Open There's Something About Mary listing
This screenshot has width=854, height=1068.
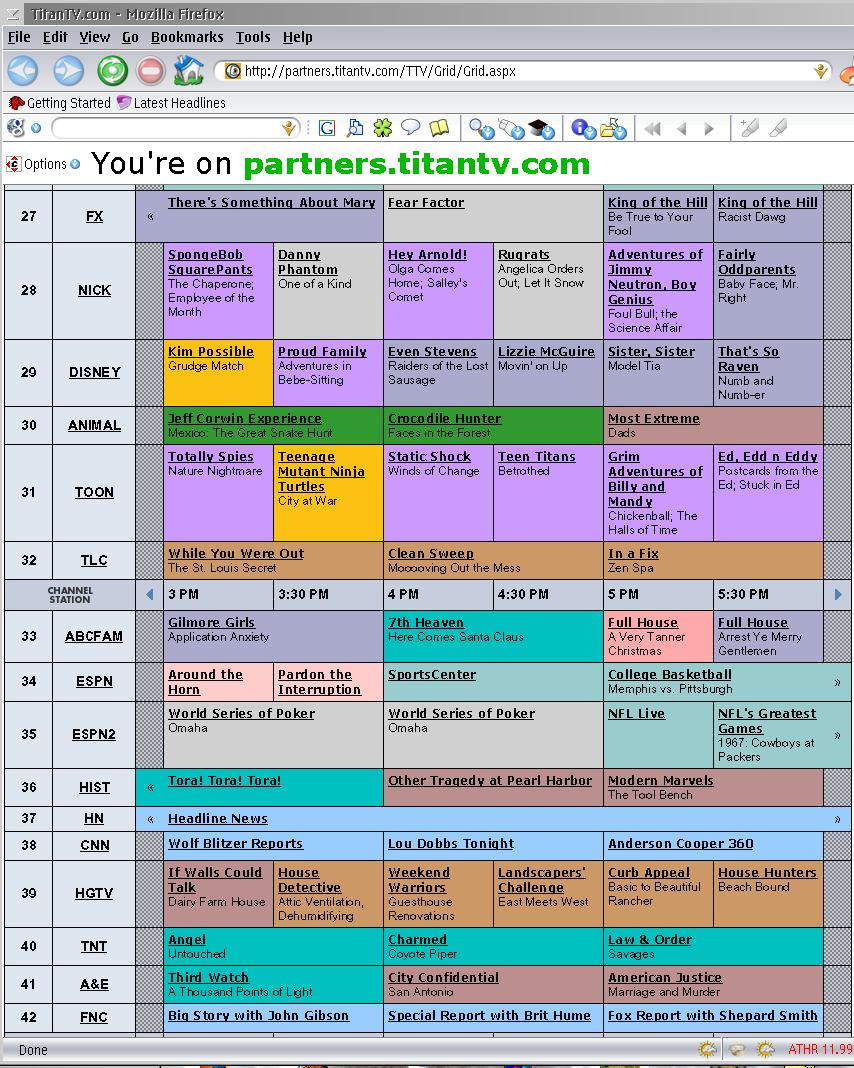pos(272,202)
